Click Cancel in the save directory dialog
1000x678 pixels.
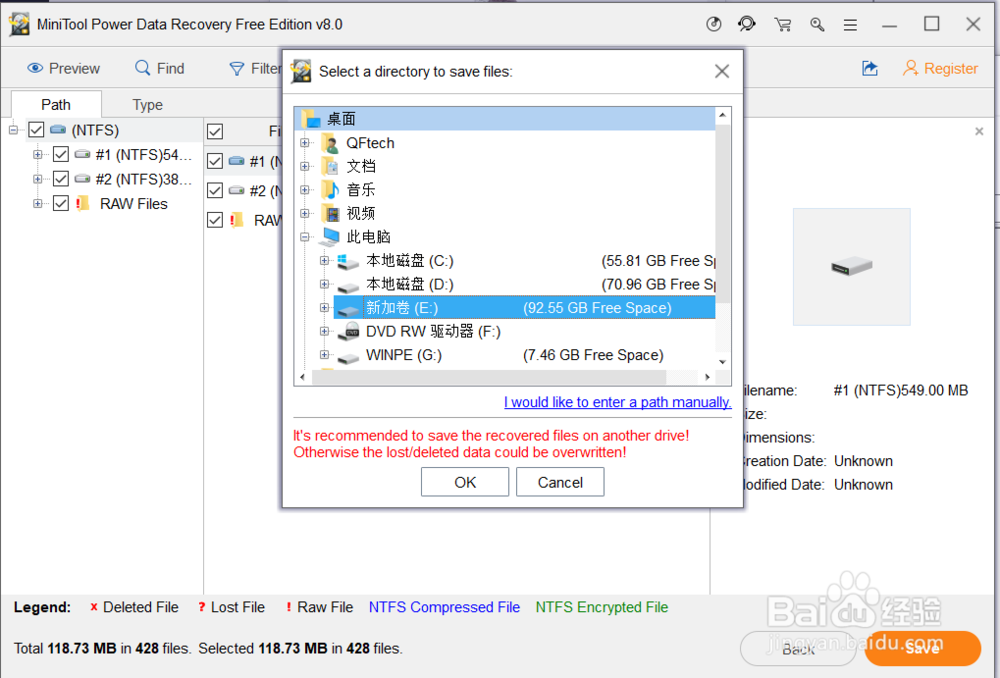[560, 482]
